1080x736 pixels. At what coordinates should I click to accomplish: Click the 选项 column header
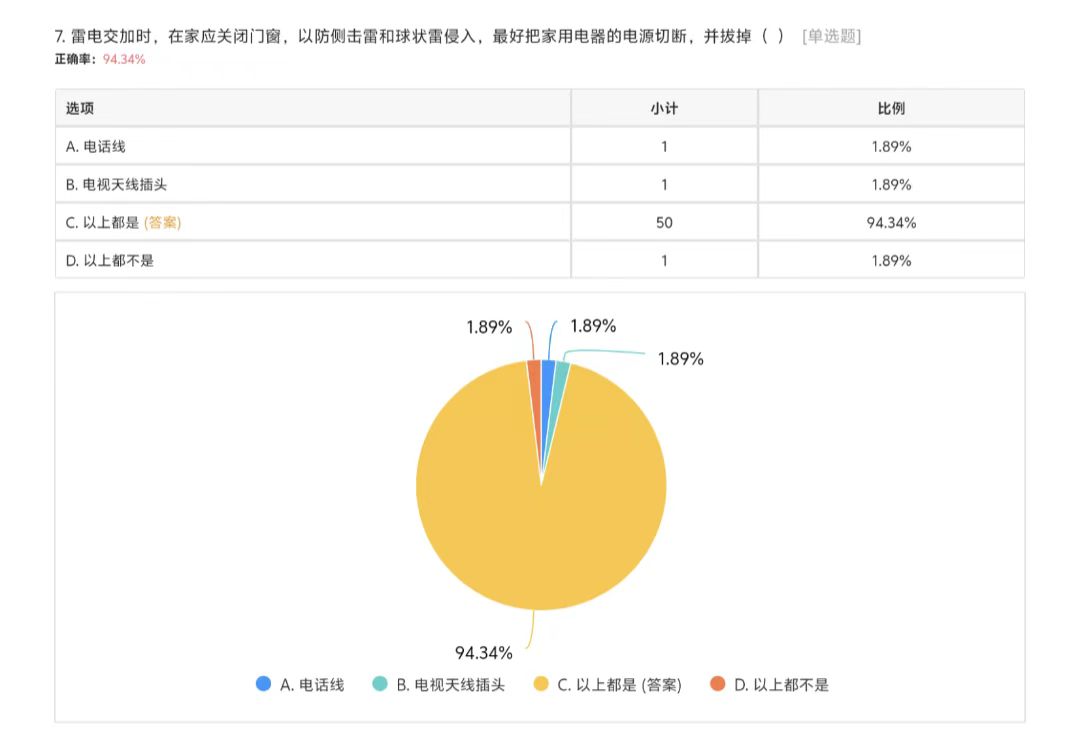[x=80, y=108]
